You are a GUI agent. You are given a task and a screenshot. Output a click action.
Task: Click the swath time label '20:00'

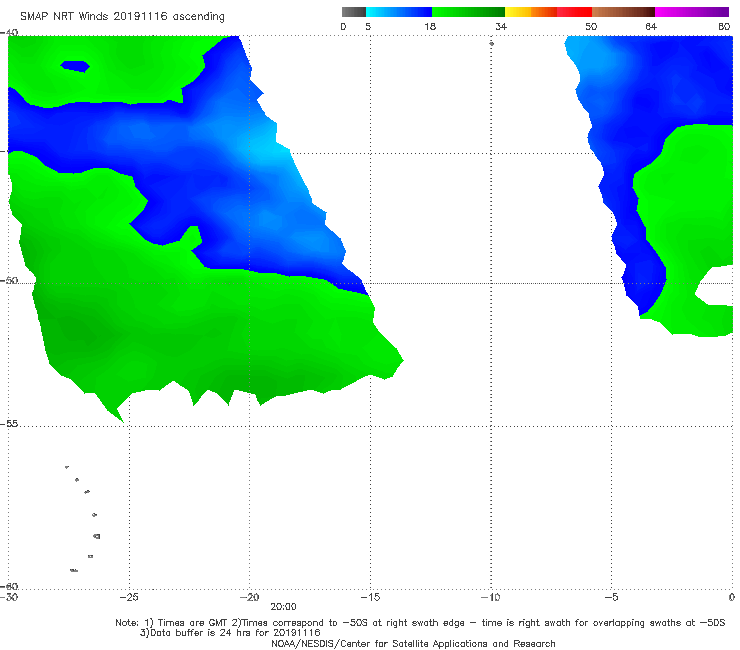(x=283, y=607)
